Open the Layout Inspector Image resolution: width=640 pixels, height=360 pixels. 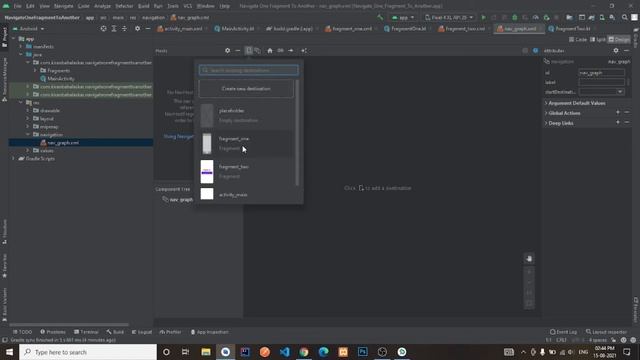pos(607,332)
